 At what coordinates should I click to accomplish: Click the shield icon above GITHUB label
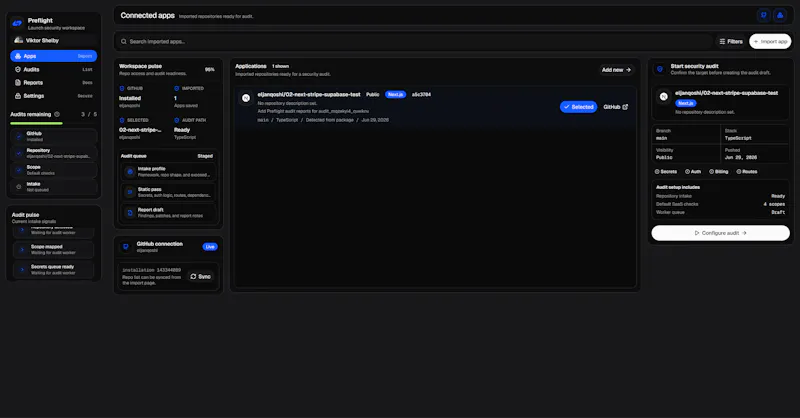122,88
